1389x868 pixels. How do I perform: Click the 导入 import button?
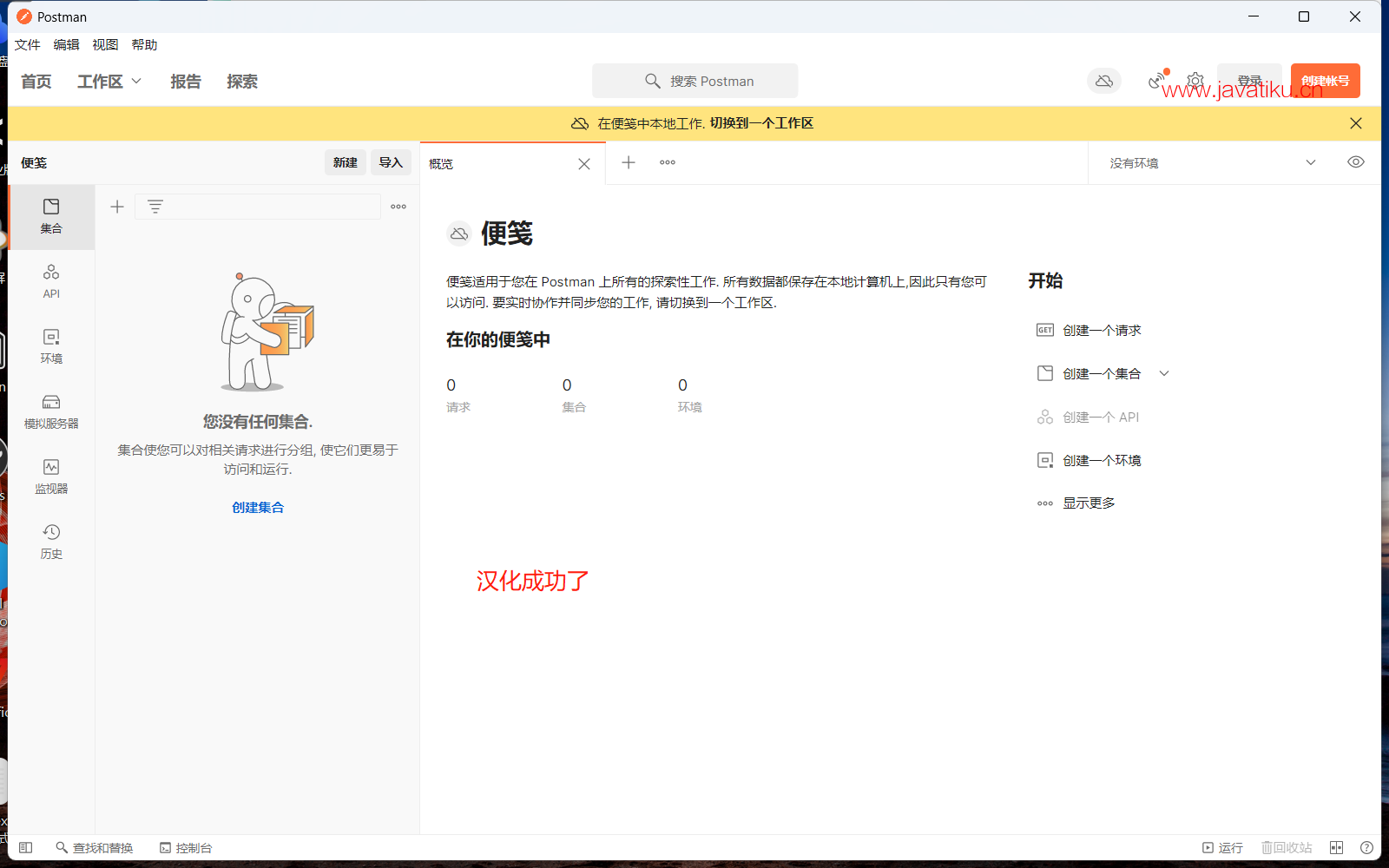coord(391,162)
